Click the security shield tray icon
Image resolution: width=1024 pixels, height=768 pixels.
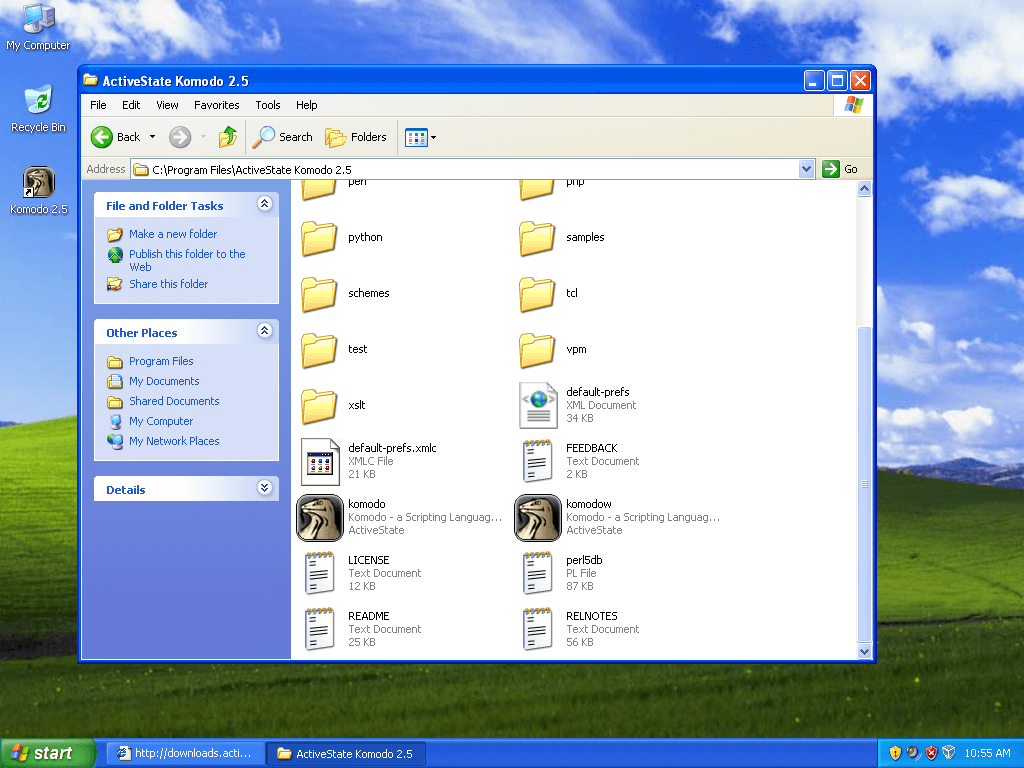(x=895, y=753)
